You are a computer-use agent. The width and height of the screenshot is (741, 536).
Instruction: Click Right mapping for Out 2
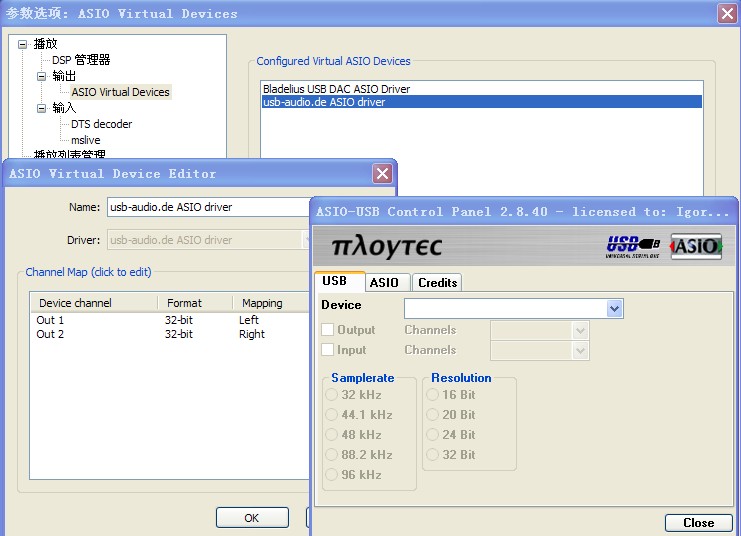(x=252, y=334)
